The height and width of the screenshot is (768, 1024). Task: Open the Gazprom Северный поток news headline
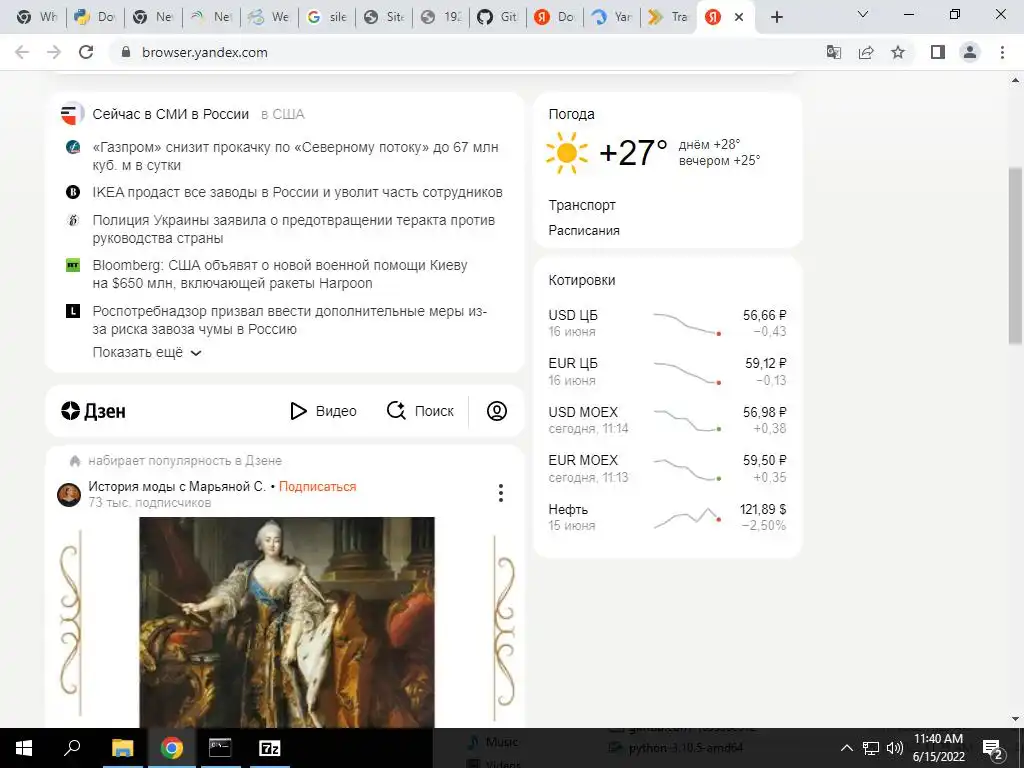pos(295,156)
